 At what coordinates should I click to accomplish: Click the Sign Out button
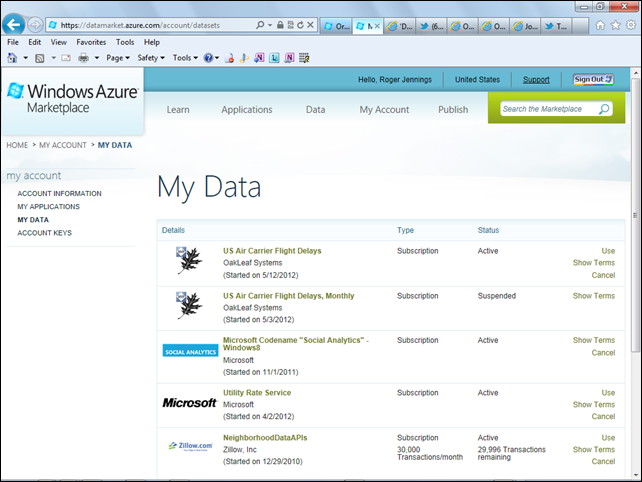coord(593,79)
